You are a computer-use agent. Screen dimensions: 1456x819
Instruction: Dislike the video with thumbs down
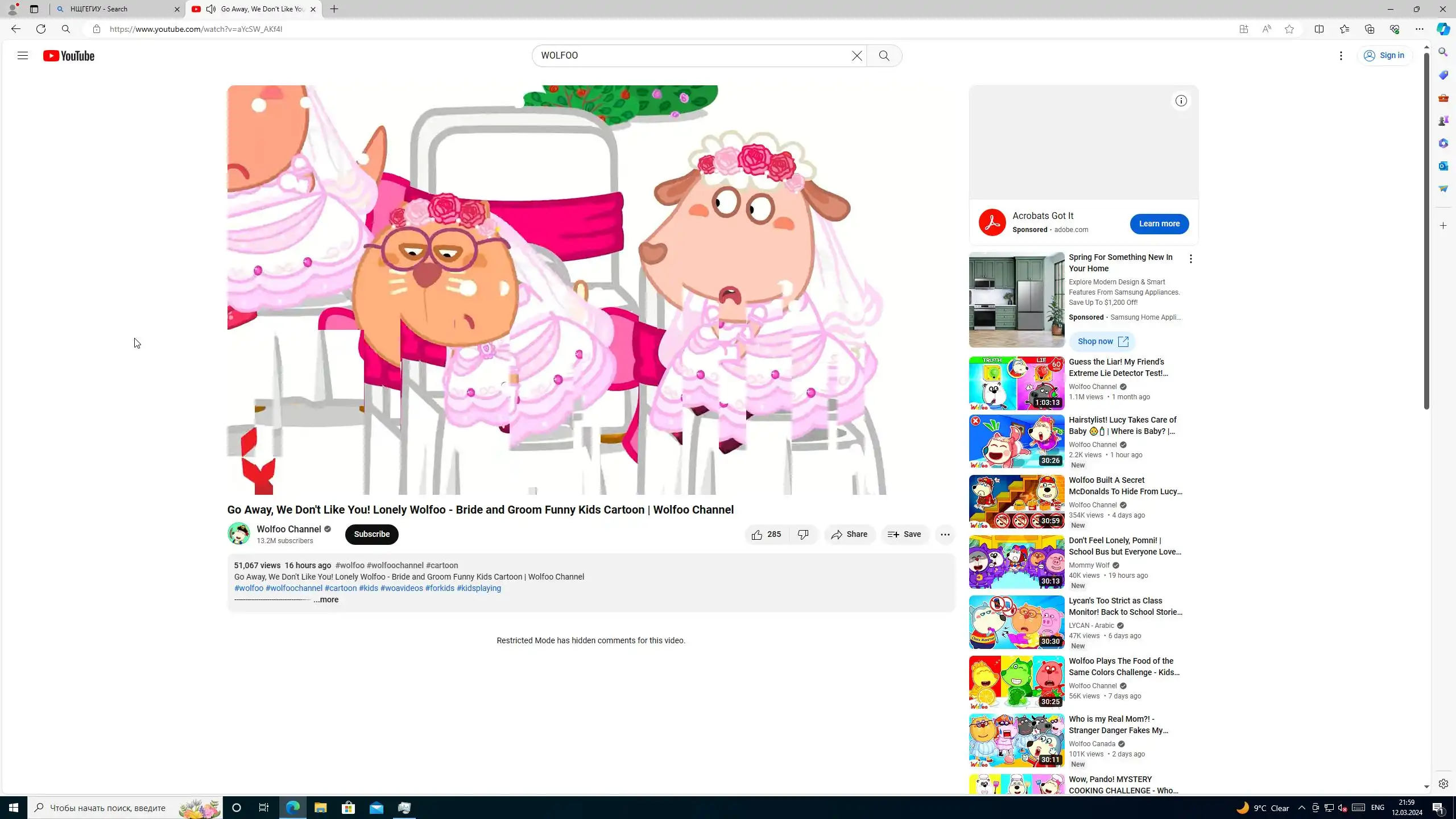coord(803,535)
